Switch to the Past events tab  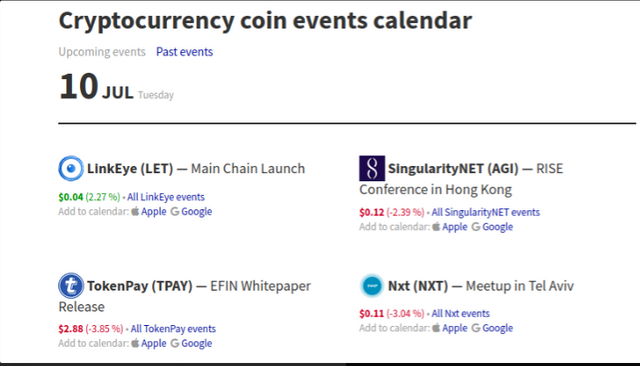click(x=184, y=52)
